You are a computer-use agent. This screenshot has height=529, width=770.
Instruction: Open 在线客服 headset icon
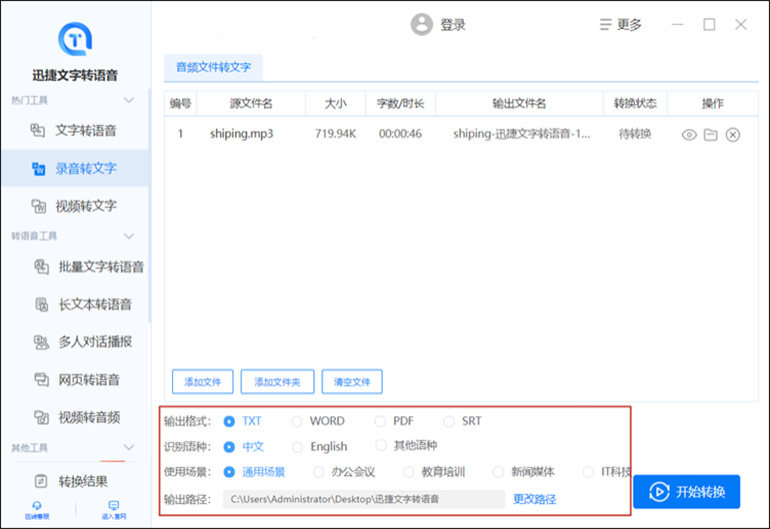point(37,506)
